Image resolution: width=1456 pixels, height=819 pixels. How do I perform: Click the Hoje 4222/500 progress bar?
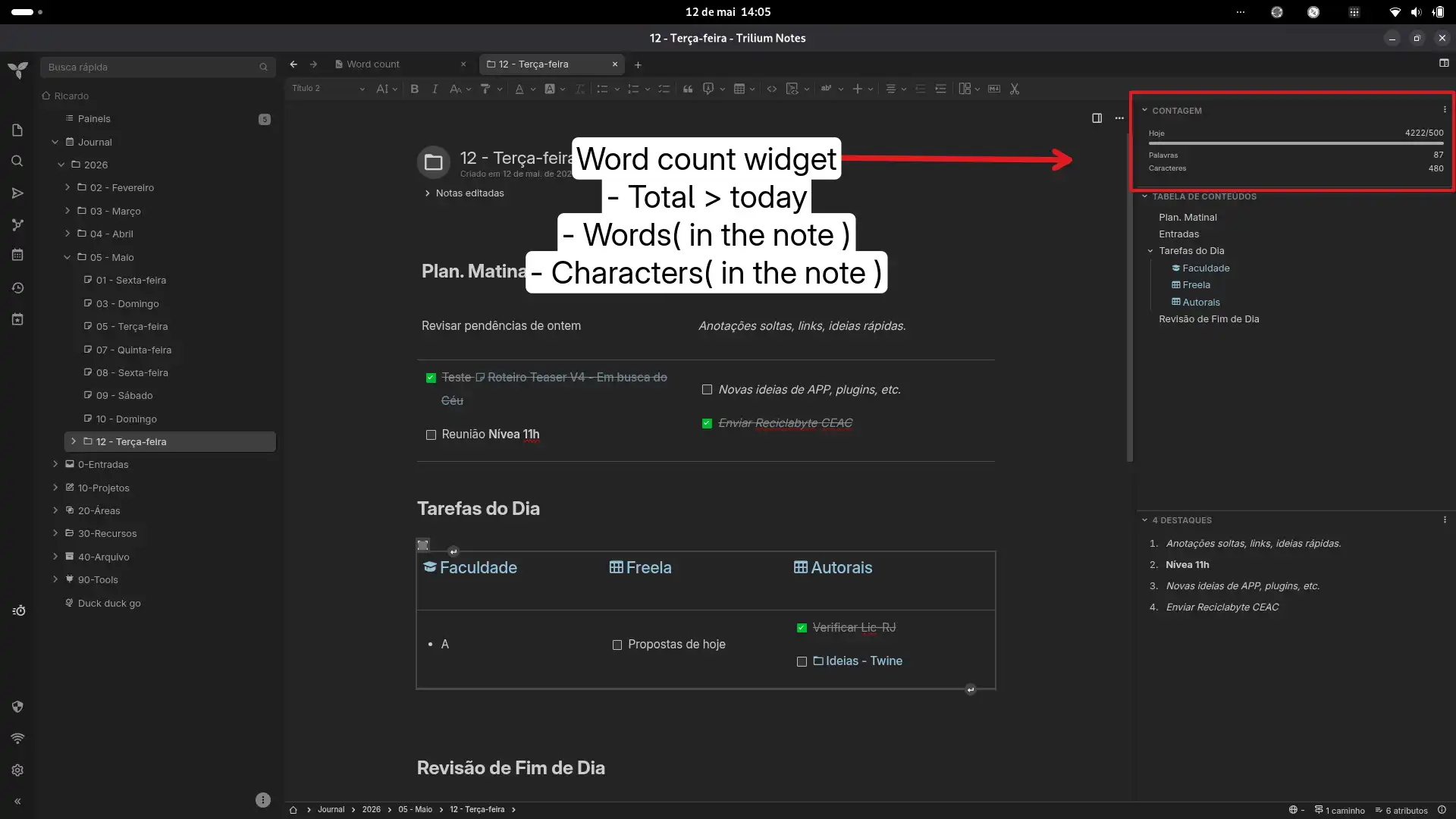pyautogui.click(x=1296, y=143)
